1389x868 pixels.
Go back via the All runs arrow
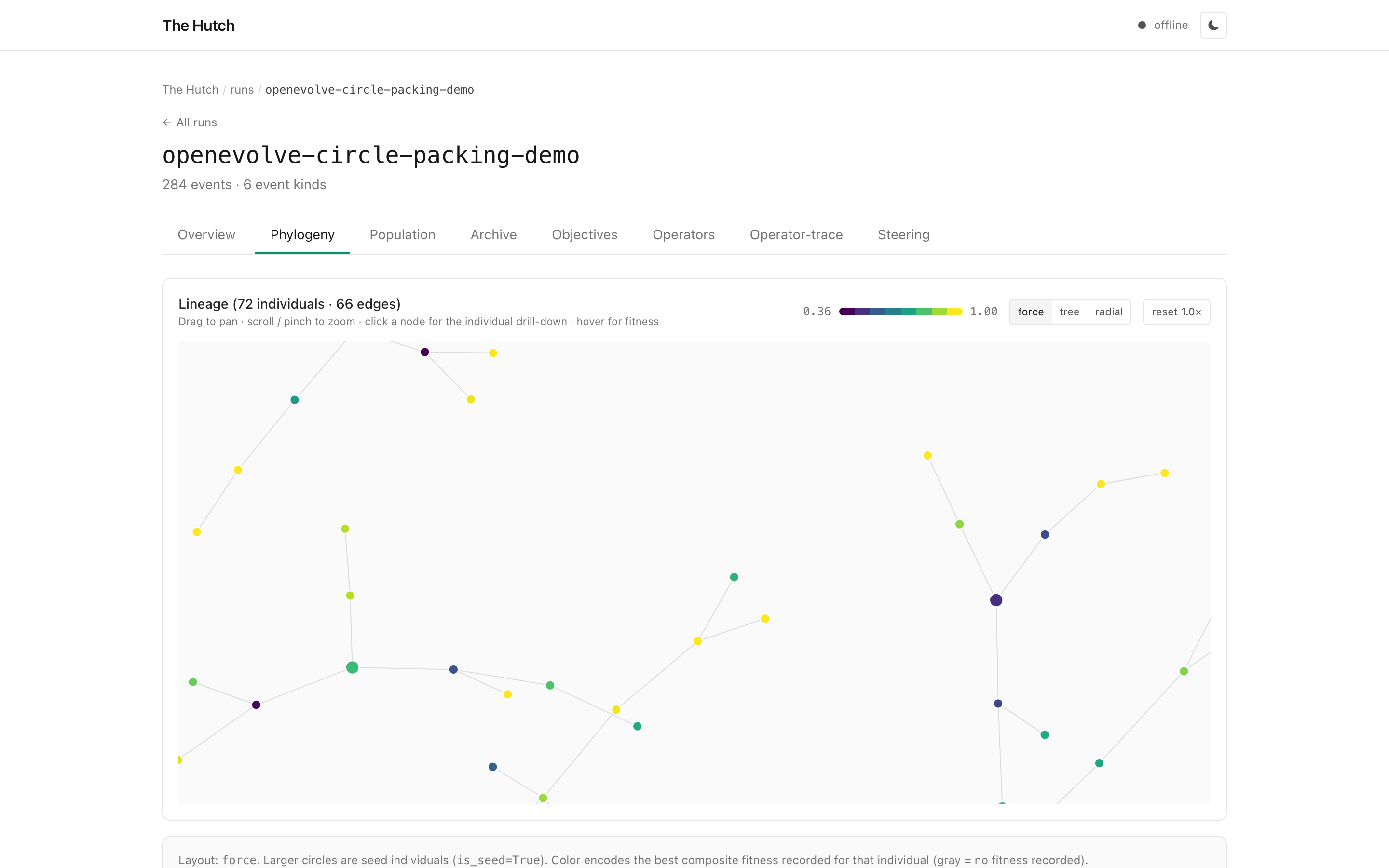(190, 122)
